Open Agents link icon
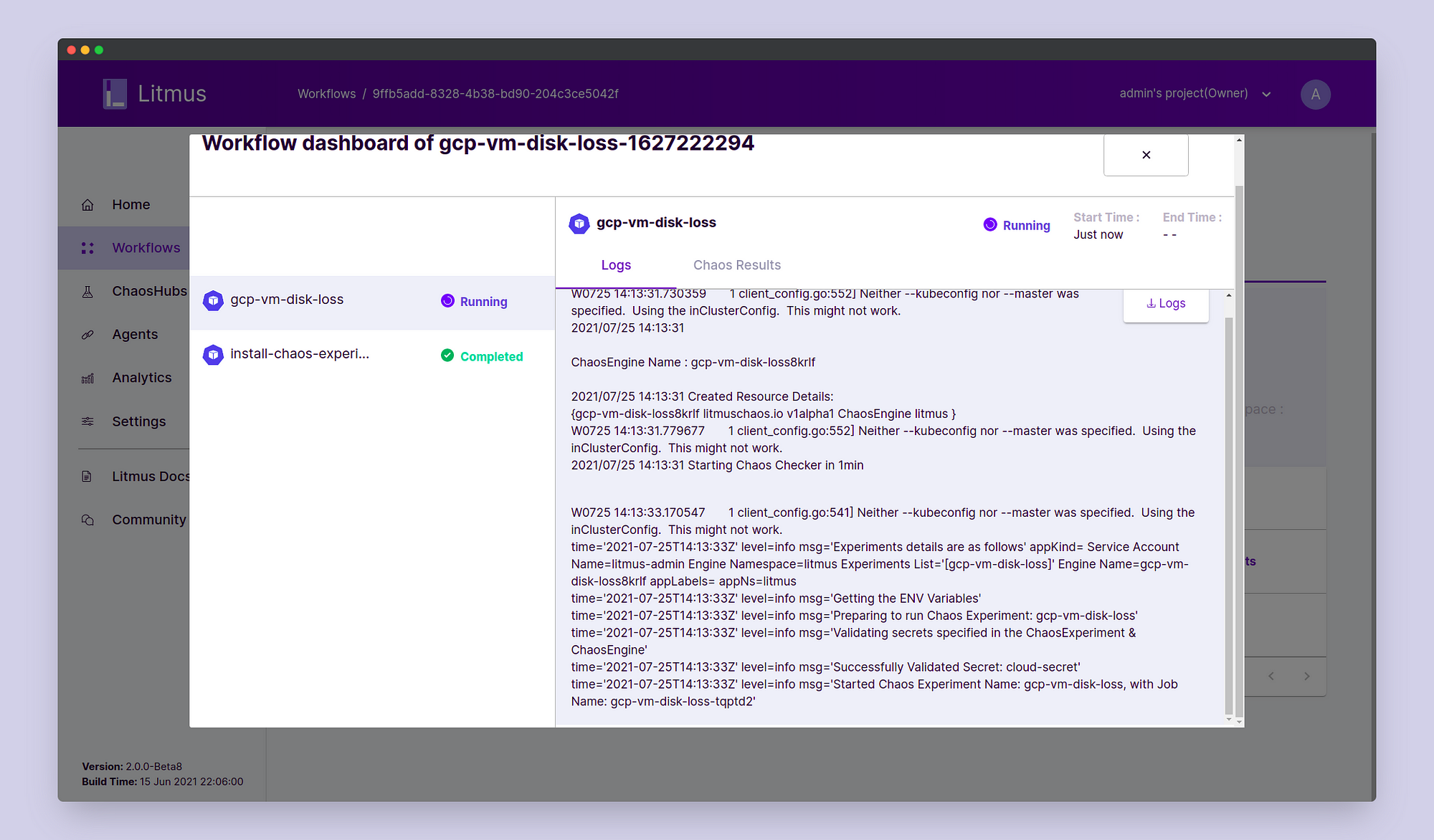Image resolution: width=1434 pixels, height=840 pixels. [x=87, y=335]
